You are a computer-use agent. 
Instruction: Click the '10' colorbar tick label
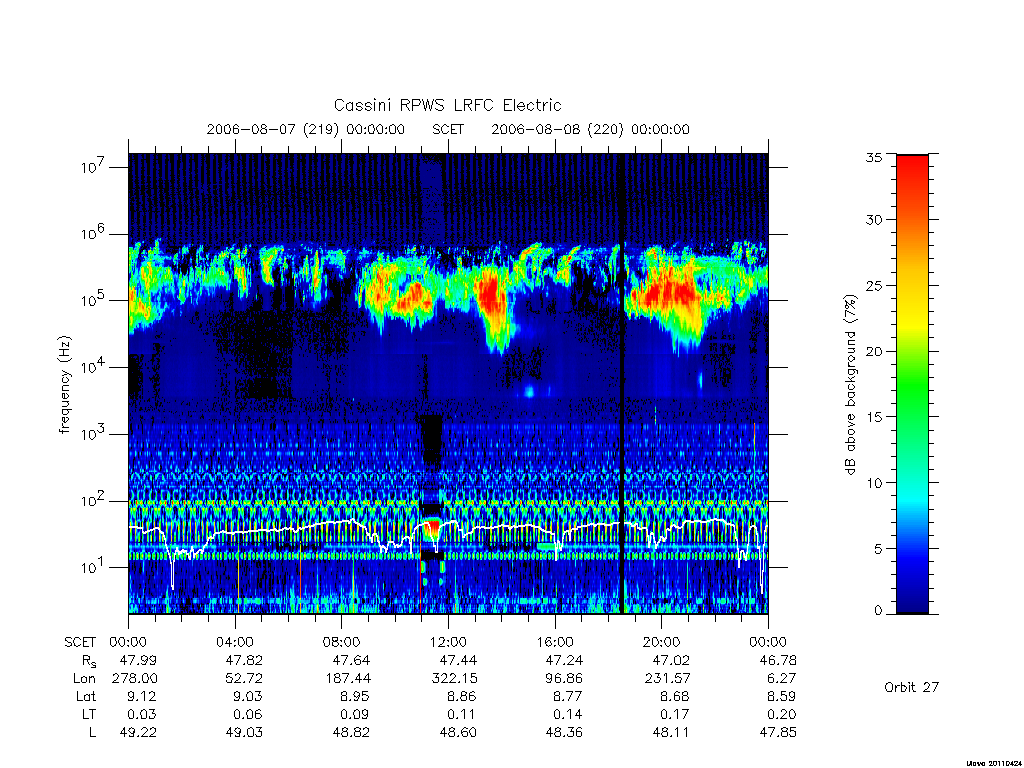click(874, 483)
